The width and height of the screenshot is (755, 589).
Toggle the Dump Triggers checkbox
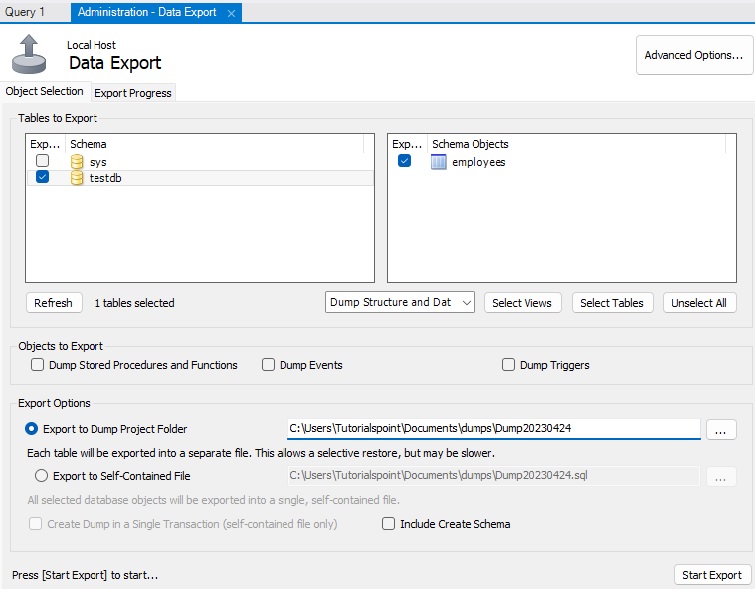point(509,365)
